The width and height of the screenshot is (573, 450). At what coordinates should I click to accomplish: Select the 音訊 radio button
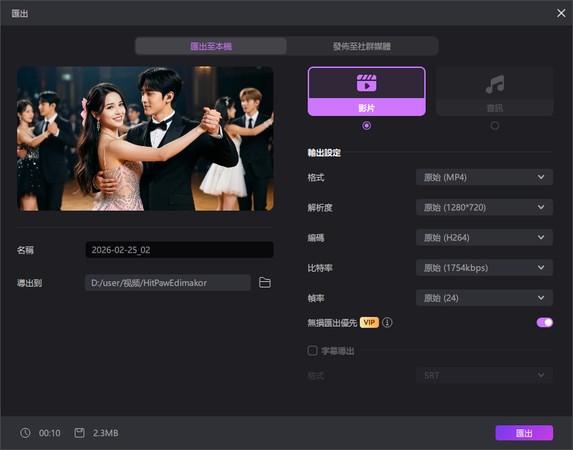pyautogui.click(x=495, y=126)
